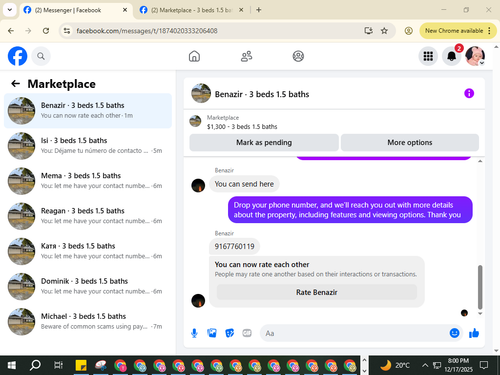Expand the tab search dropdown arrow
Viewport: 500px width, 375px height.
pos(10,10)
